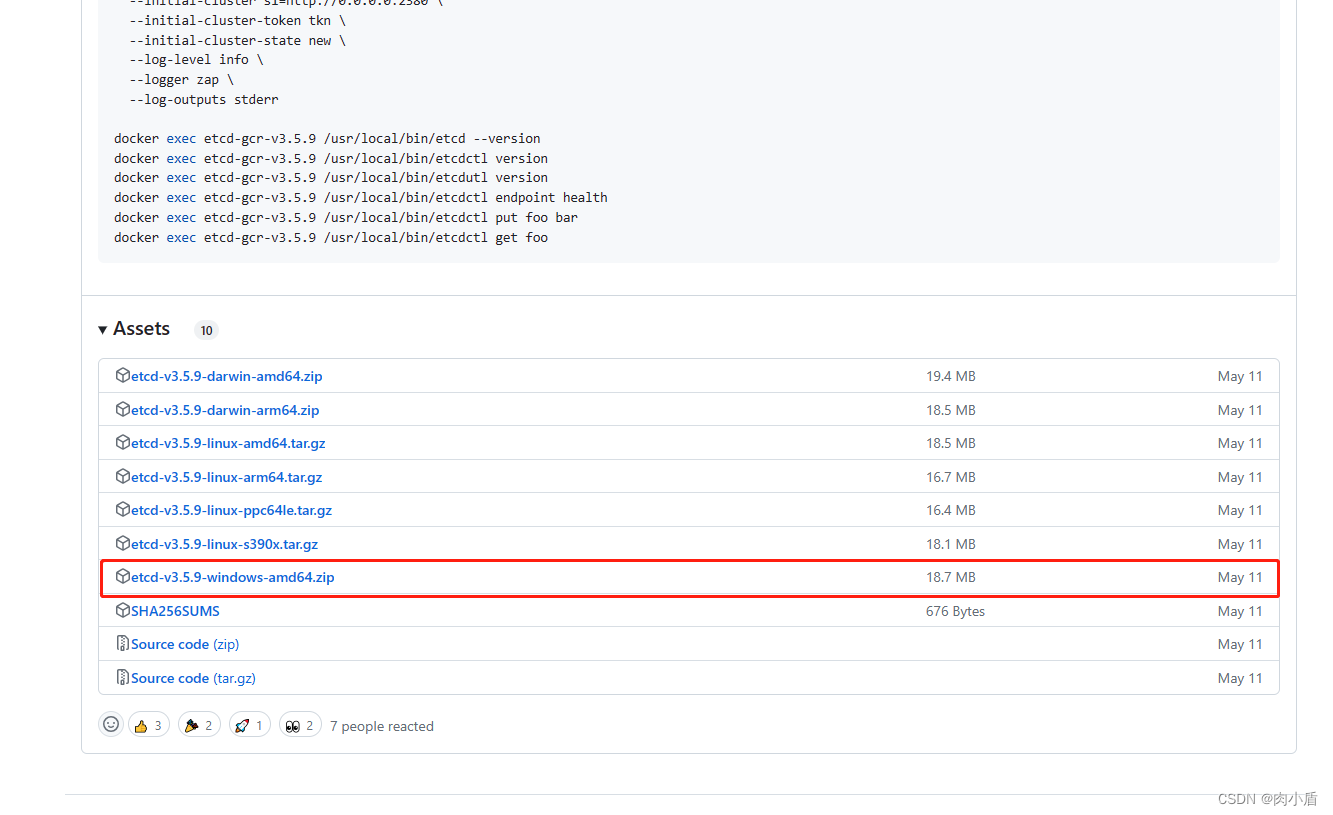This screenshot has width=1333, height=815.
Task: Click May 11 date in windows-amd64 row
Action: pyautogui.click(x=1240, y=577)
